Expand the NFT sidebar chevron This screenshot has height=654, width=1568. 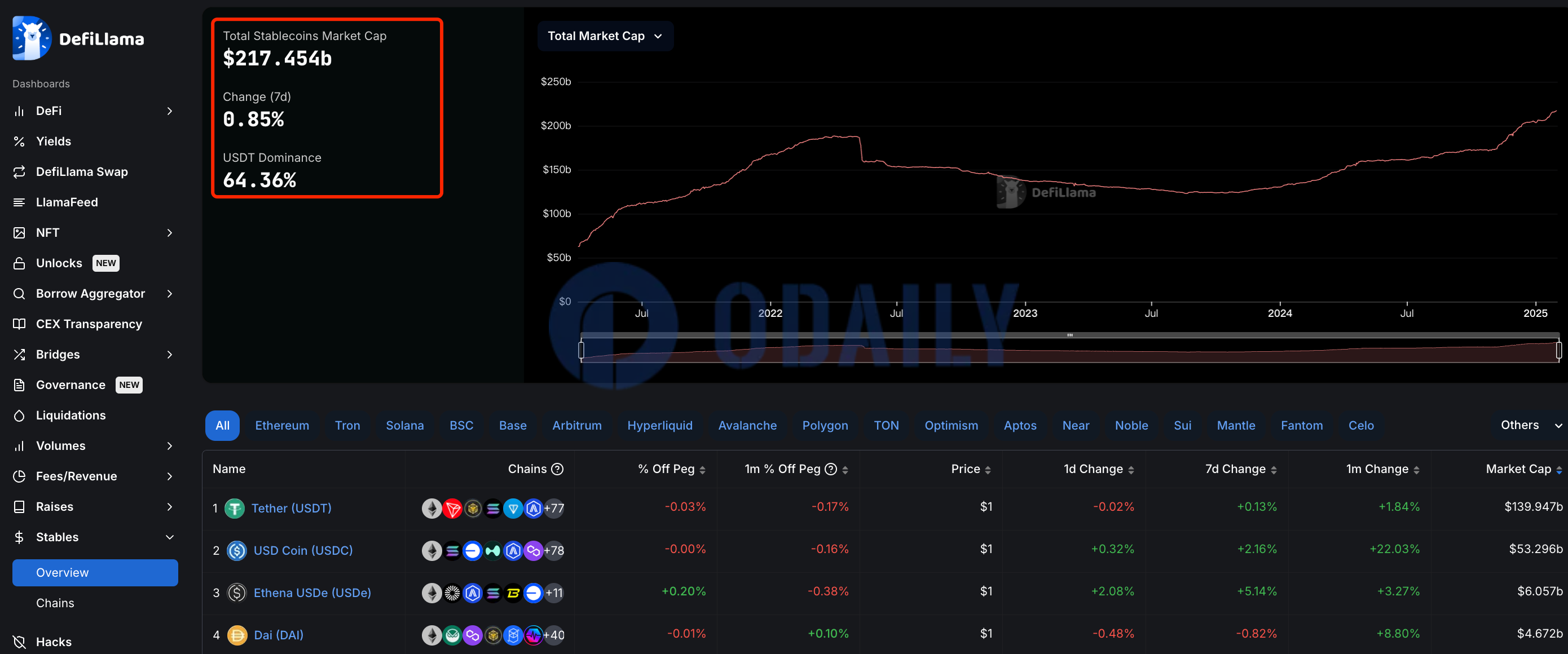point(170,232)
